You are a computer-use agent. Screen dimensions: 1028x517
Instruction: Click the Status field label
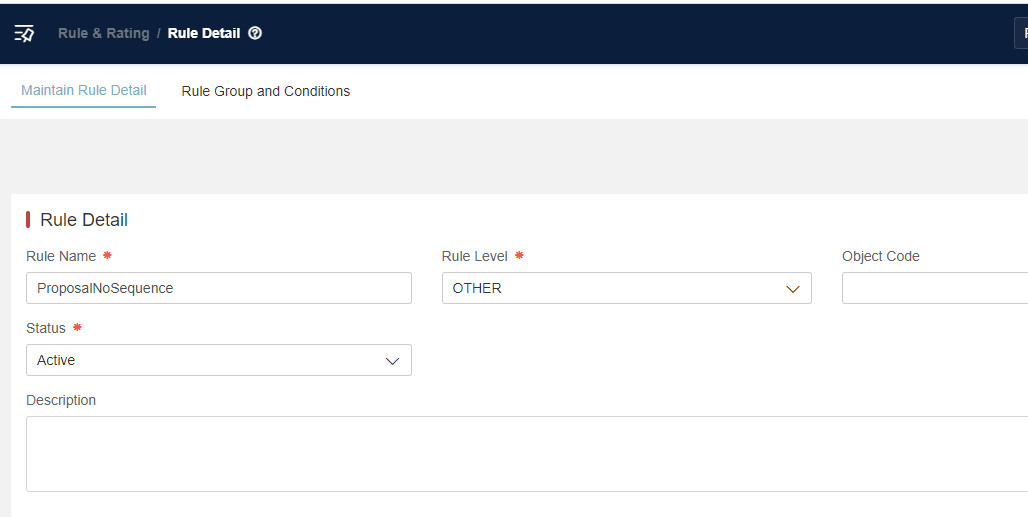(46, 328)
